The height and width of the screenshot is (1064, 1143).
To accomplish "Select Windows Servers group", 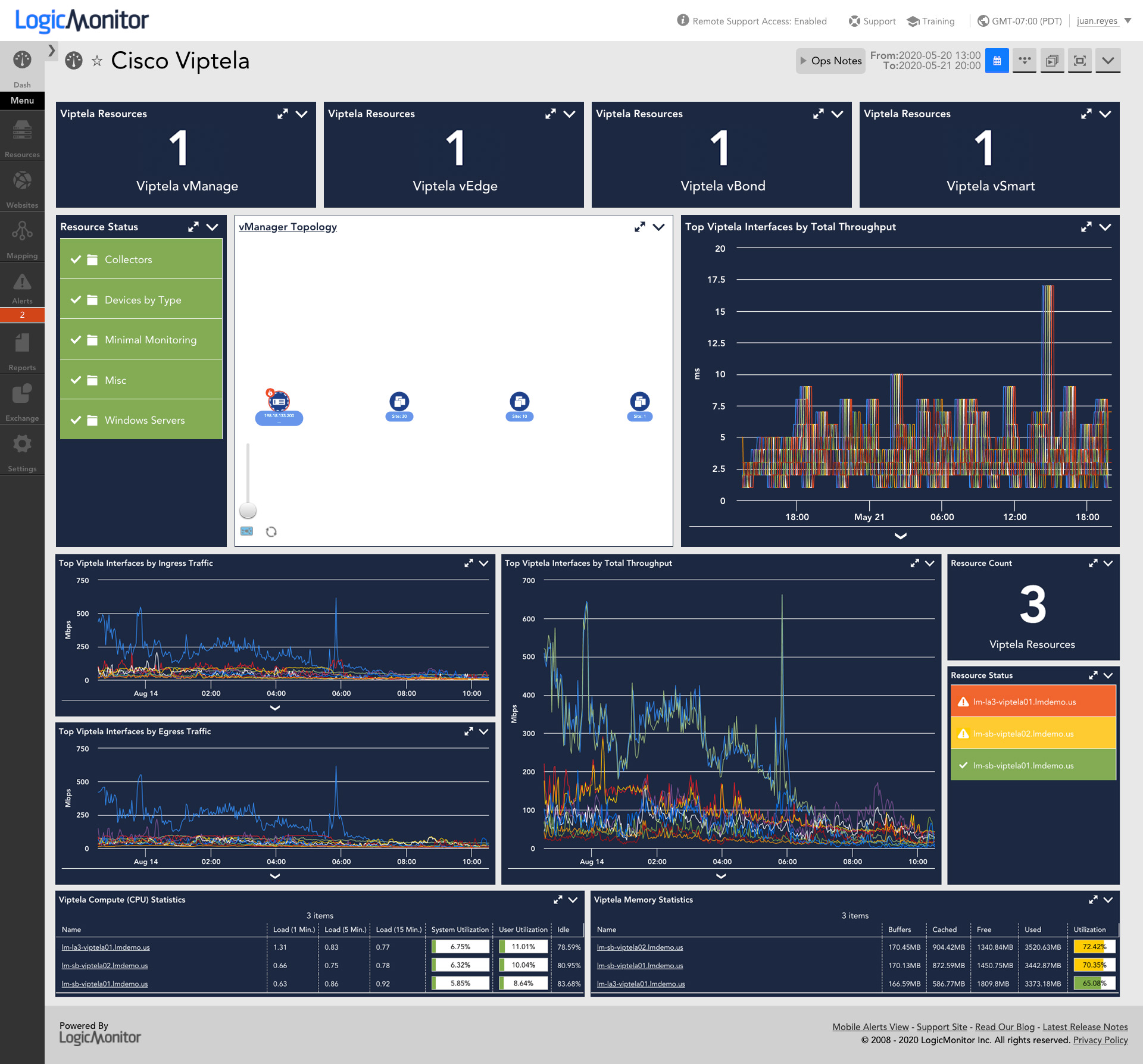I will pos(141,420).
